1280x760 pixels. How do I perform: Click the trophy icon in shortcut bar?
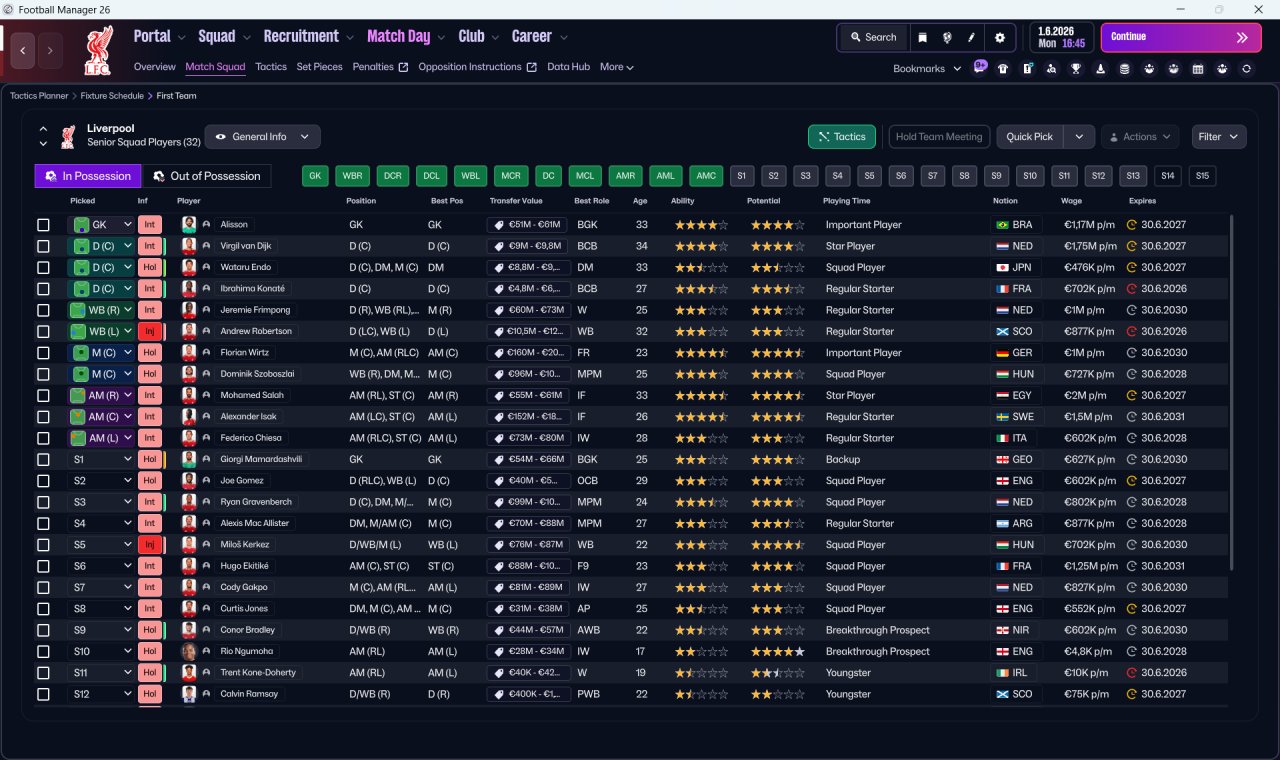pyautogui.click(x=1076, y=69)
